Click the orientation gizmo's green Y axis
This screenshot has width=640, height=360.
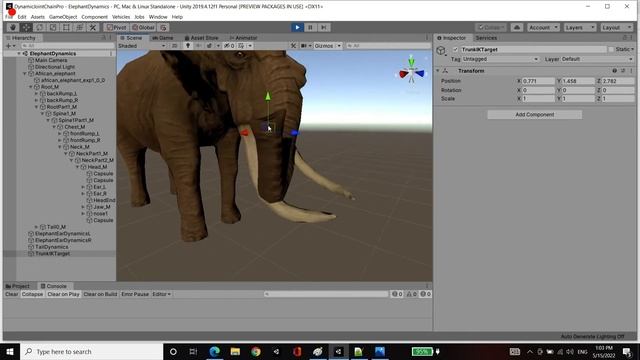pyautogui.click(x=411, y=62)
